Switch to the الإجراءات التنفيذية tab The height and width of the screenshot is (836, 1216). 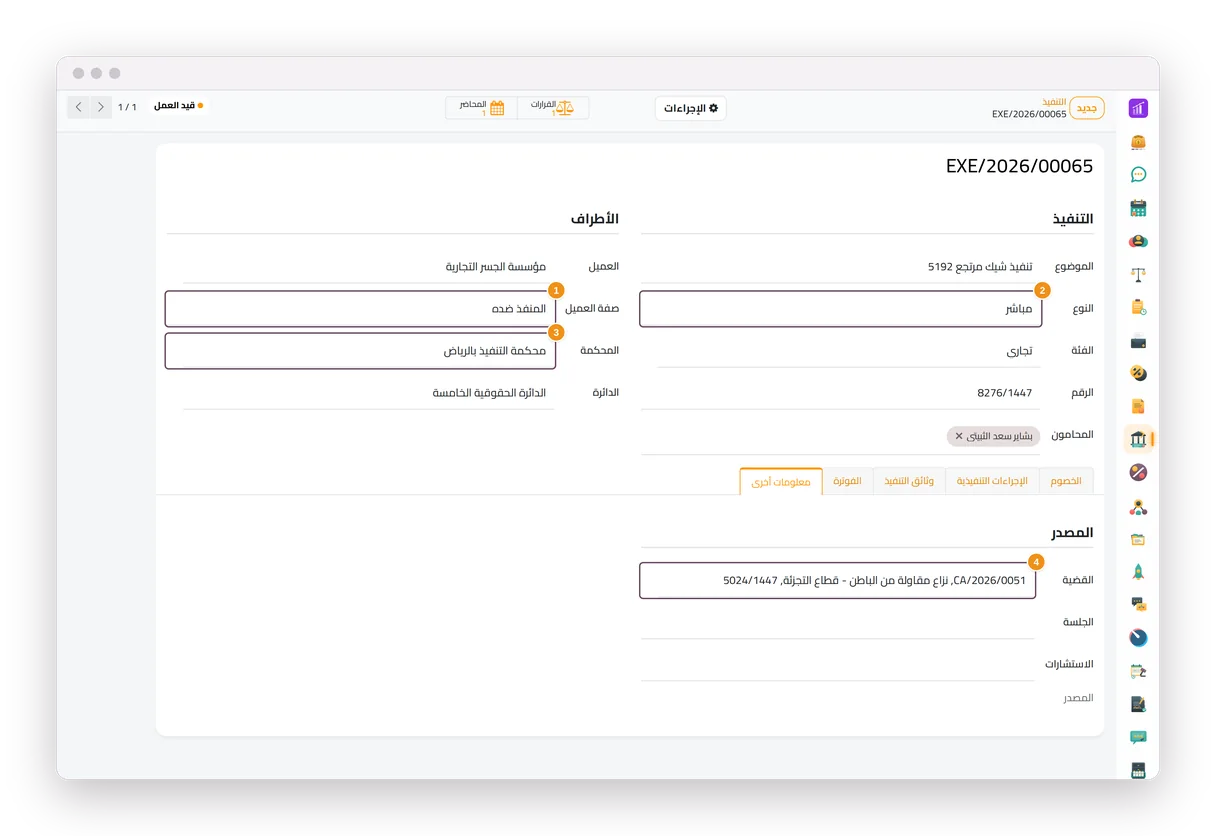click(992, 481)
